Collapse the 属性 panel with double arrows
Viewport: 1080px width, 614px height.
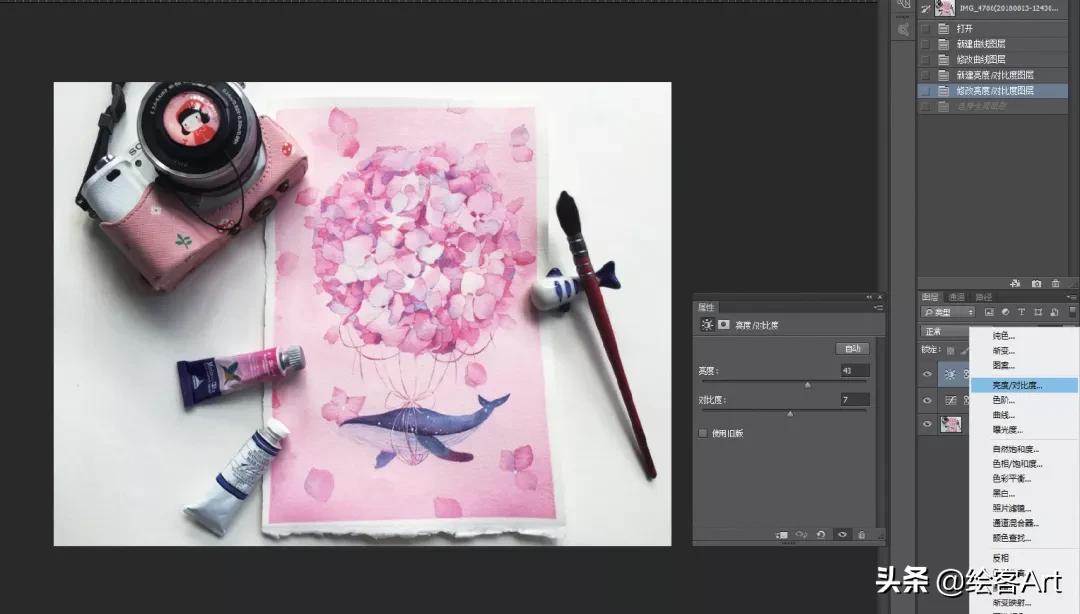click(x=869, y=297)
